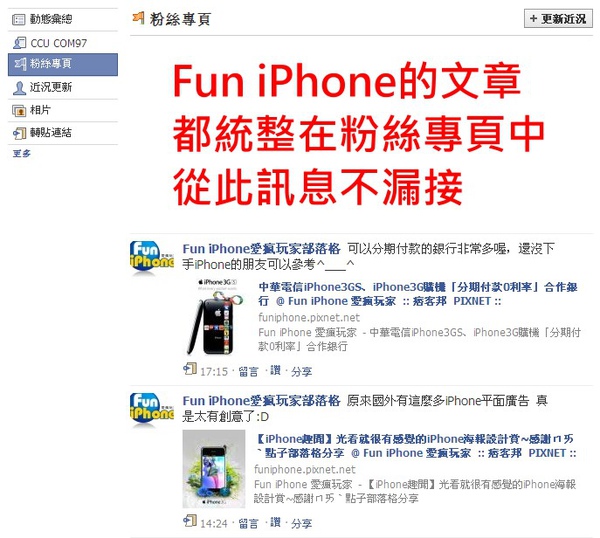This screenshot has height=538, width=600.
Task: Select the 粉絲專頁 flag icon in sidebar
Action: tap(20, 64)
